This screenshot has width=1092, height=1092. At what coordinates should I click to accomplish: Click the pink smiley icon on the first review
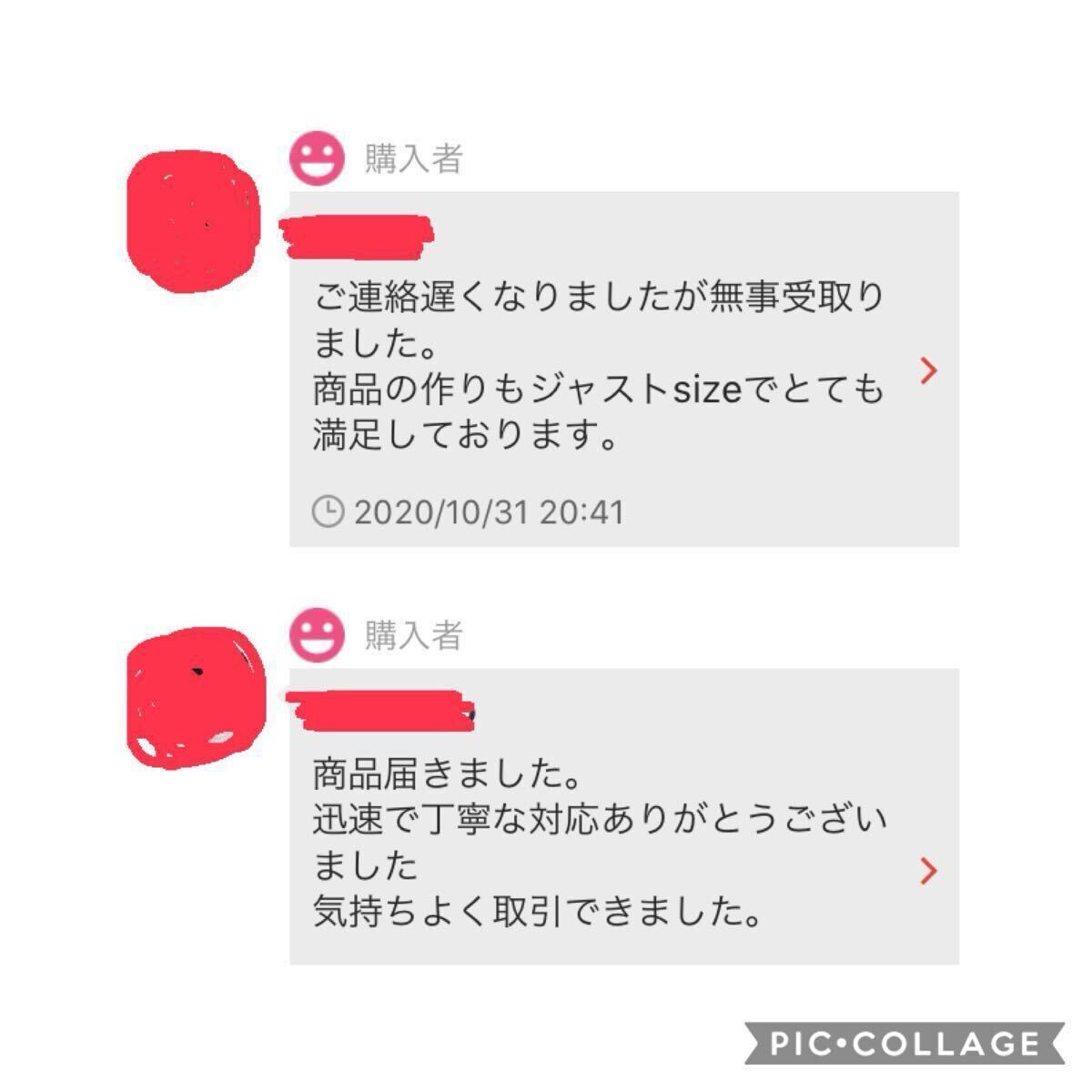tap(318, 158)
